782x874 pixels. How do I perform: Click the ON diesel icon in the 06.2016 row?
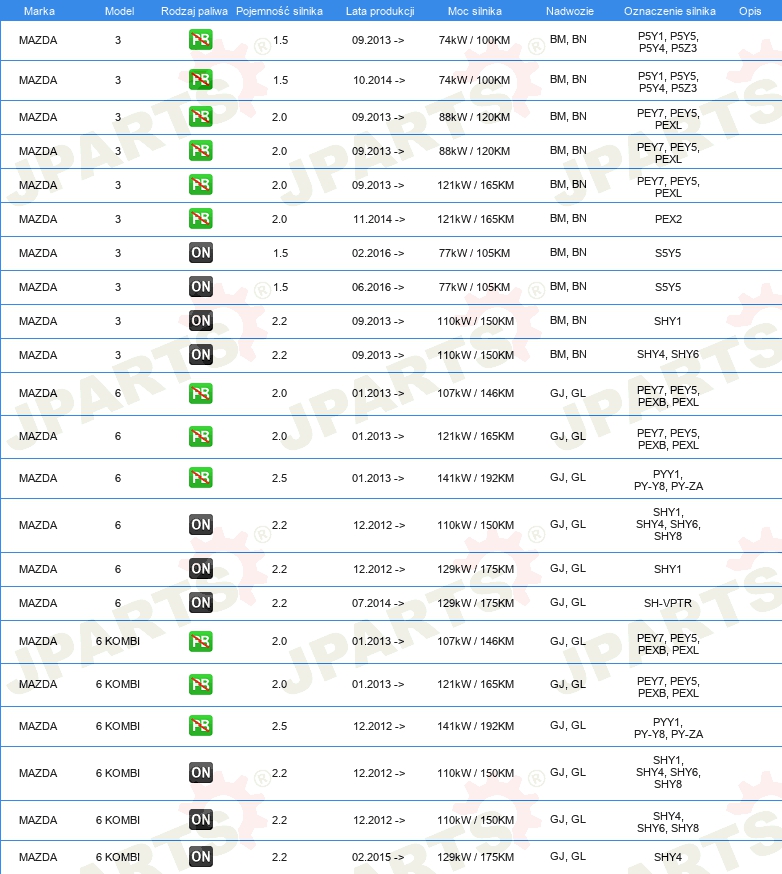tap(201, 287)
